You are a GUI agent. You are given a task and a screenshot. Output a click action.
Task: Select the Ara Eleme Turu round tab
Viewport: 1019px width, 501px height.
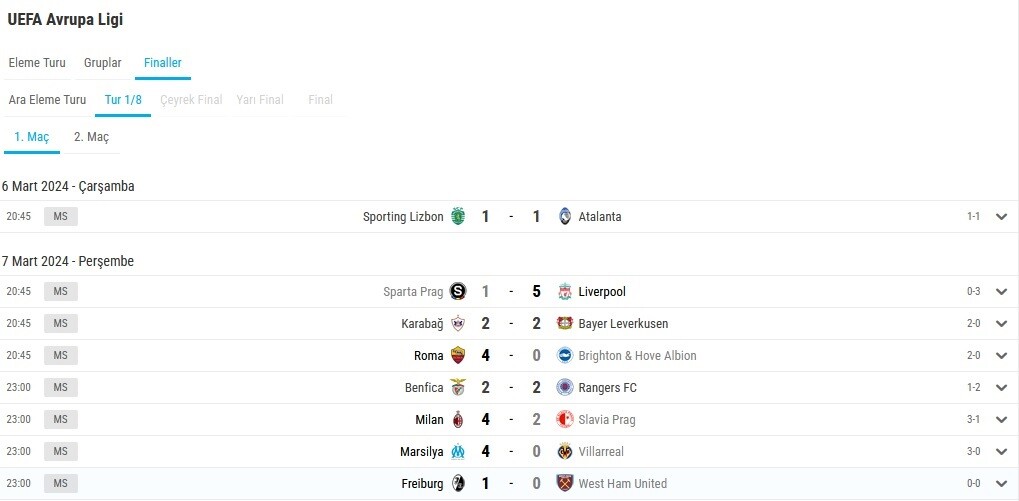point(47,100)
